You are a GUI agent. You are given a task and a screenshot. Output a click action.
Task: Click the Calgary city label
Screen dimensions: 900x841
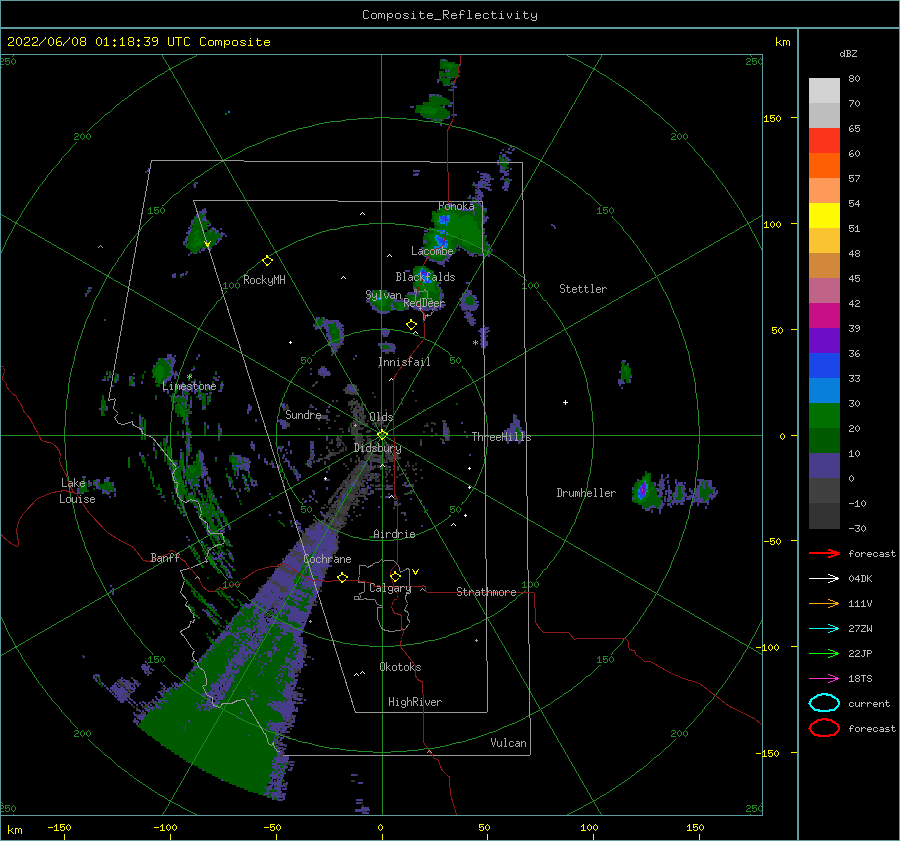point(390,588)
